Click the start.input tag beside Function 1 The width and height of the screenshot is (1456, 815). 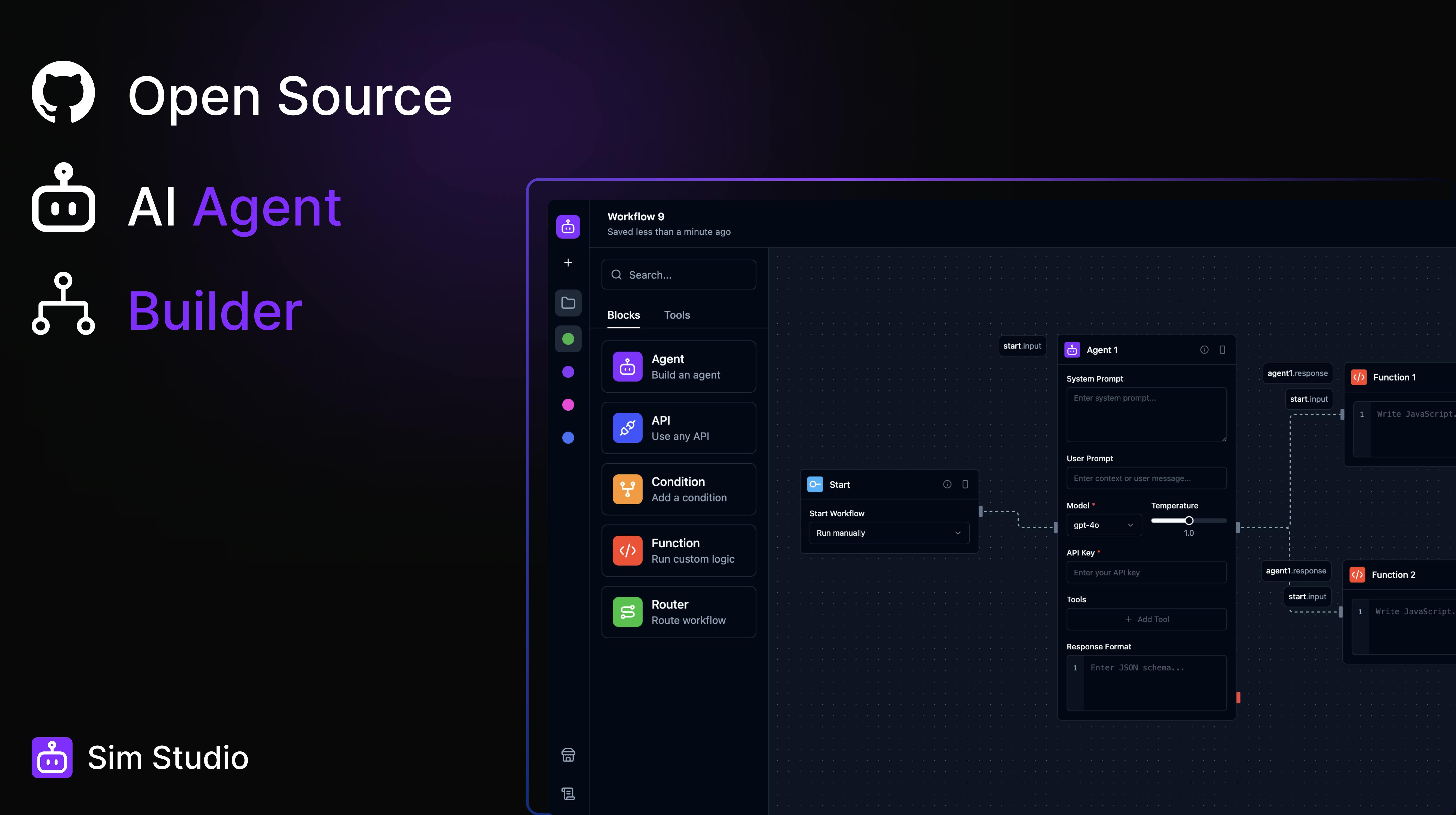pyautogui.click(x=1309, y=399)
